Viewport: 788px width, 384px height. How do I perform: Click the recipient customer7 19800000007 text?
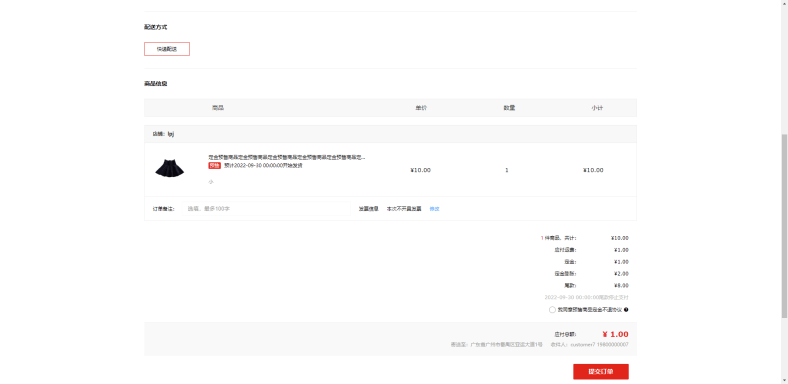pos(589,345)
